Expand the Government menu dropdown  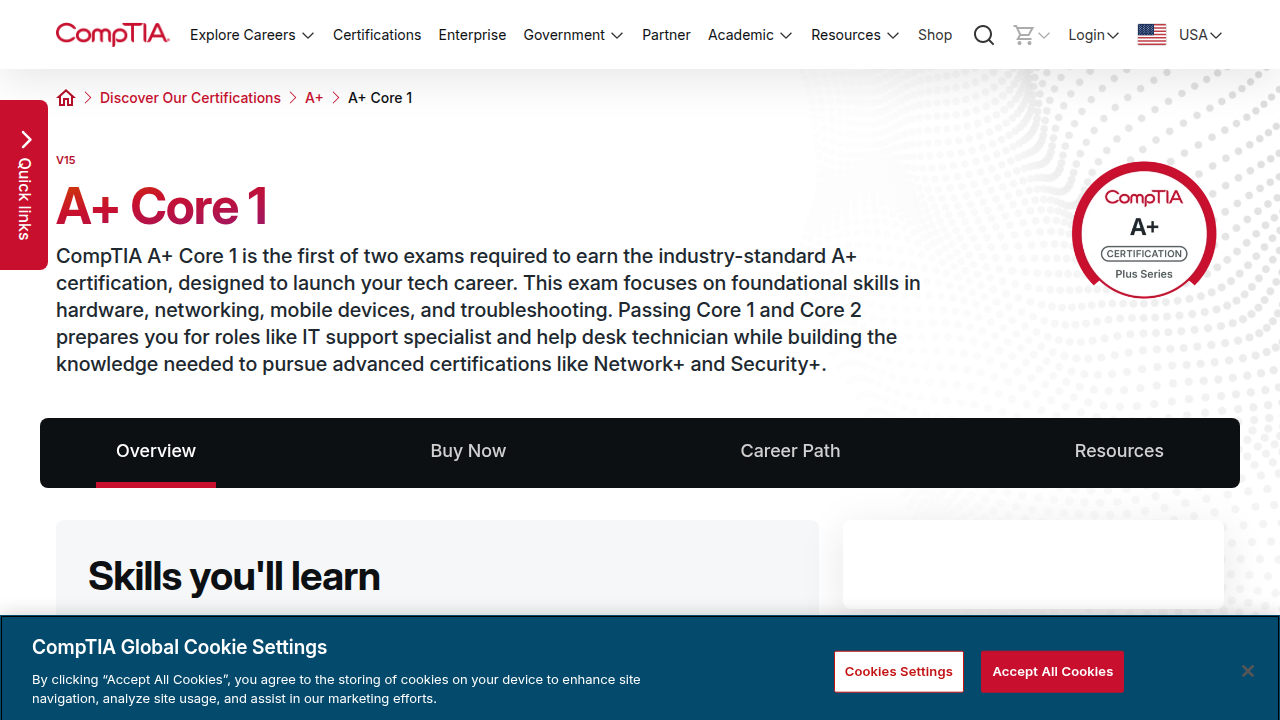573,35
